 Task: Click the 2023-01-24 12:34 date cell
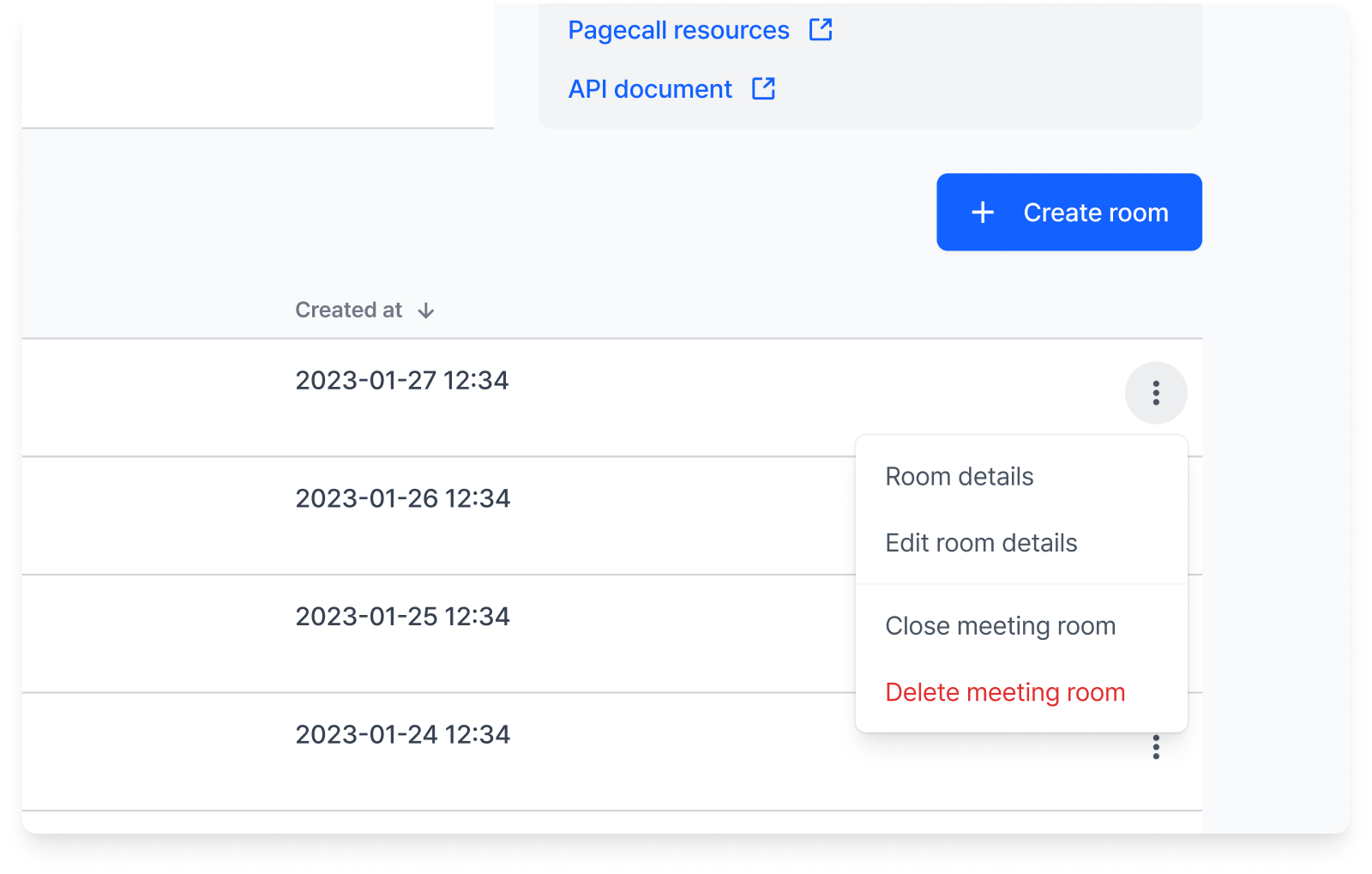pos(402,735)
